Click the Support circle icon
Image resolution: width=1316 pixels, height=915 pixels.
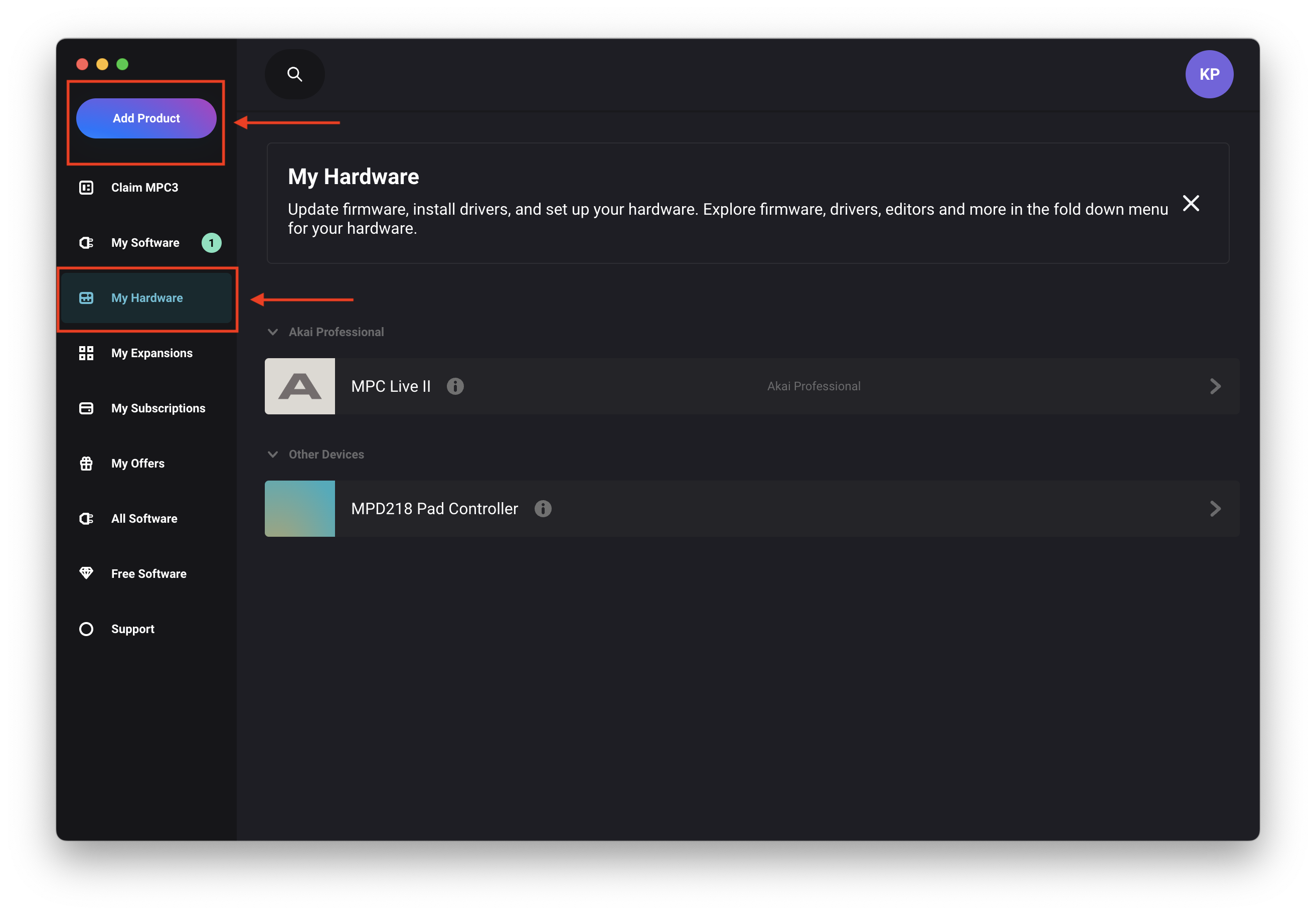click(86, 629)
